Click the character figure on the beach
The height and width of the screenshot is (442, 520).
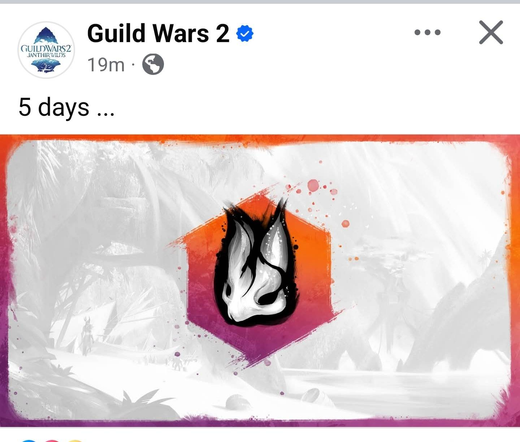(87, 335)
